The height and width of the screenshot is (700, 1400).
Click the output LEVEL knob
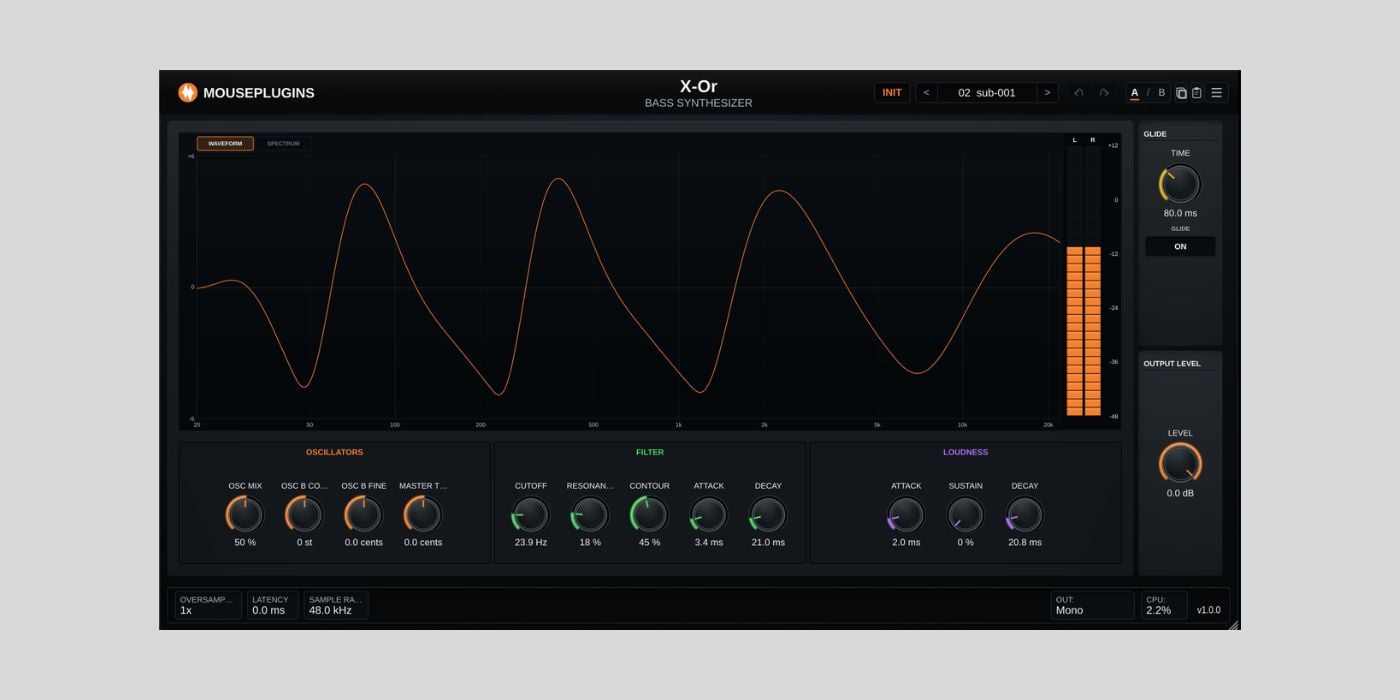tap(1180, 463)
